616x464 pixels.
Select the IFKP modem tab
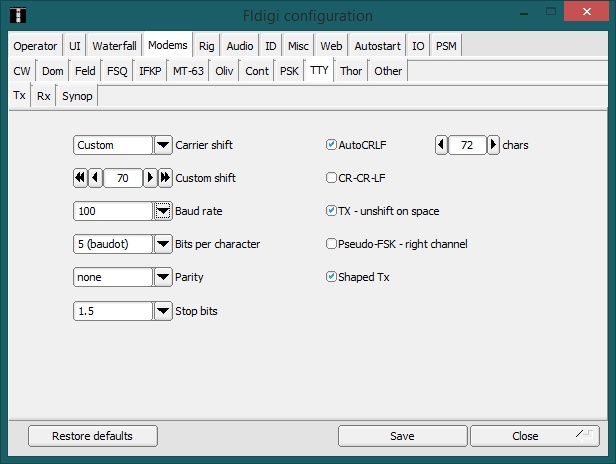(150, 71)
